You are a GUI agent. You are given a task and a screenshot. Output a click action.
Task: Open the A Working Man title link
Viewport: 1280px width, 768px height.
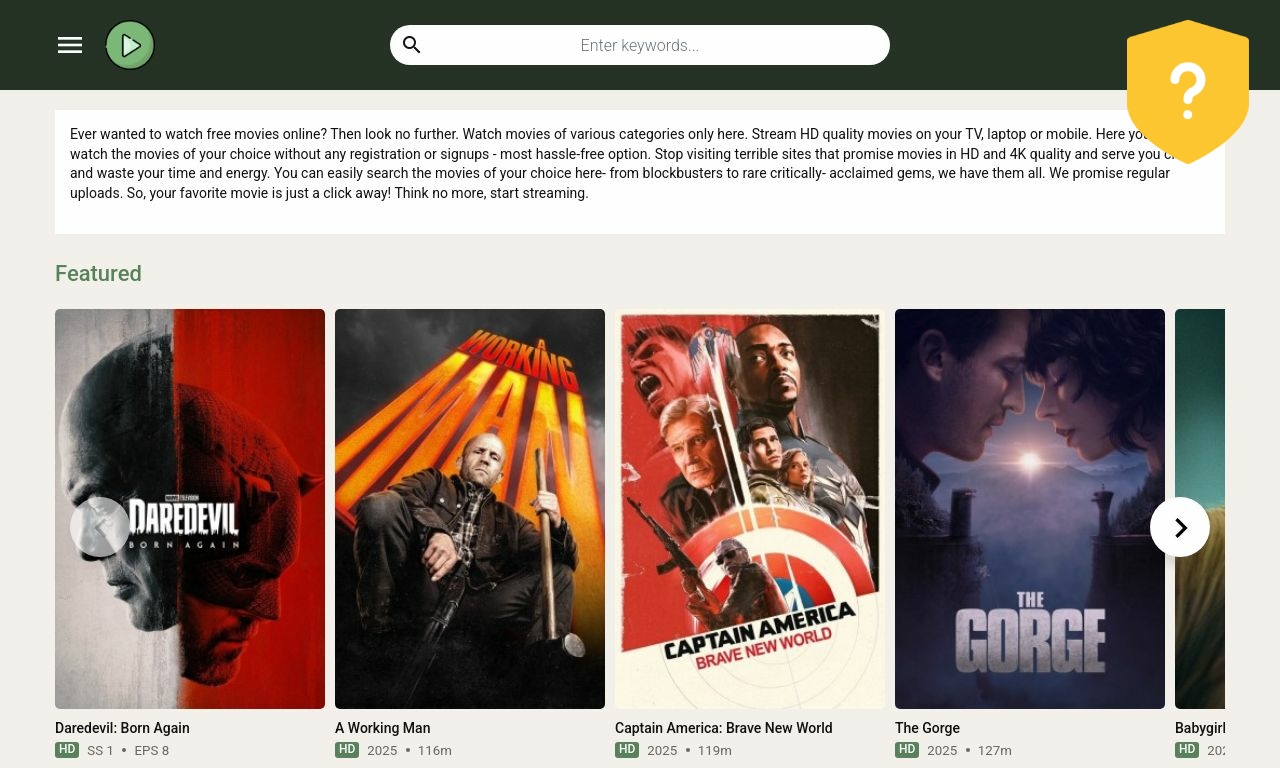tap(382, 728)
